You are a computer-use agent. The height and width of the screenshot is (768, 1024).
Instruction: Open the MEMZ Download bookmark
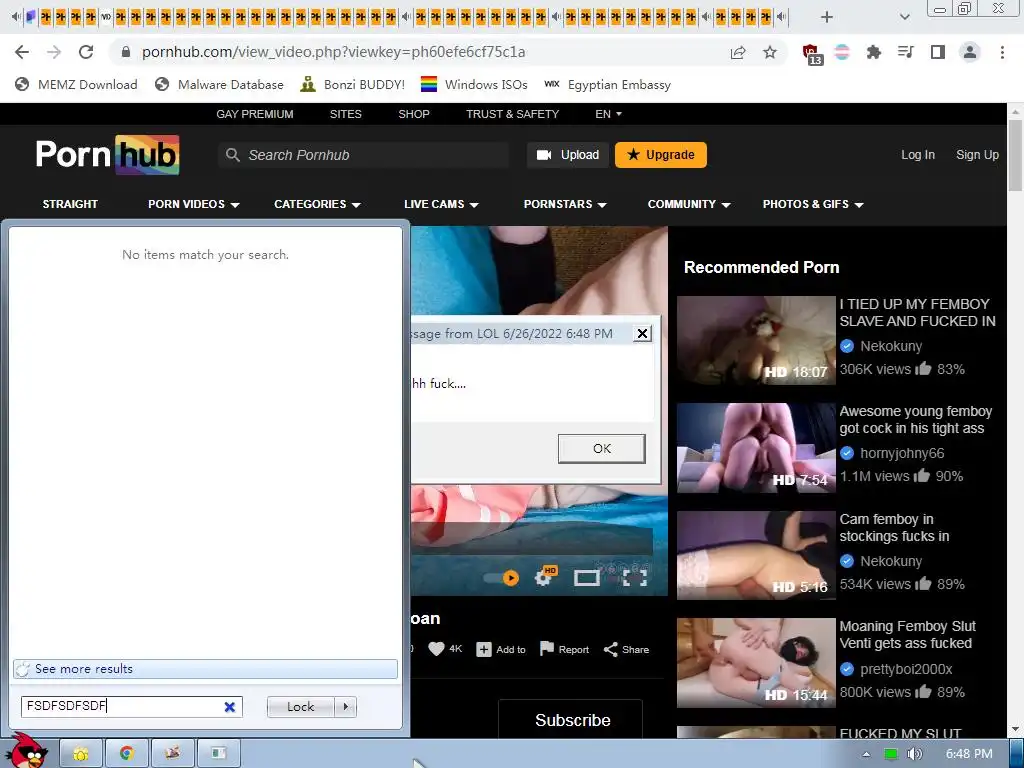[x=76, y=84]
